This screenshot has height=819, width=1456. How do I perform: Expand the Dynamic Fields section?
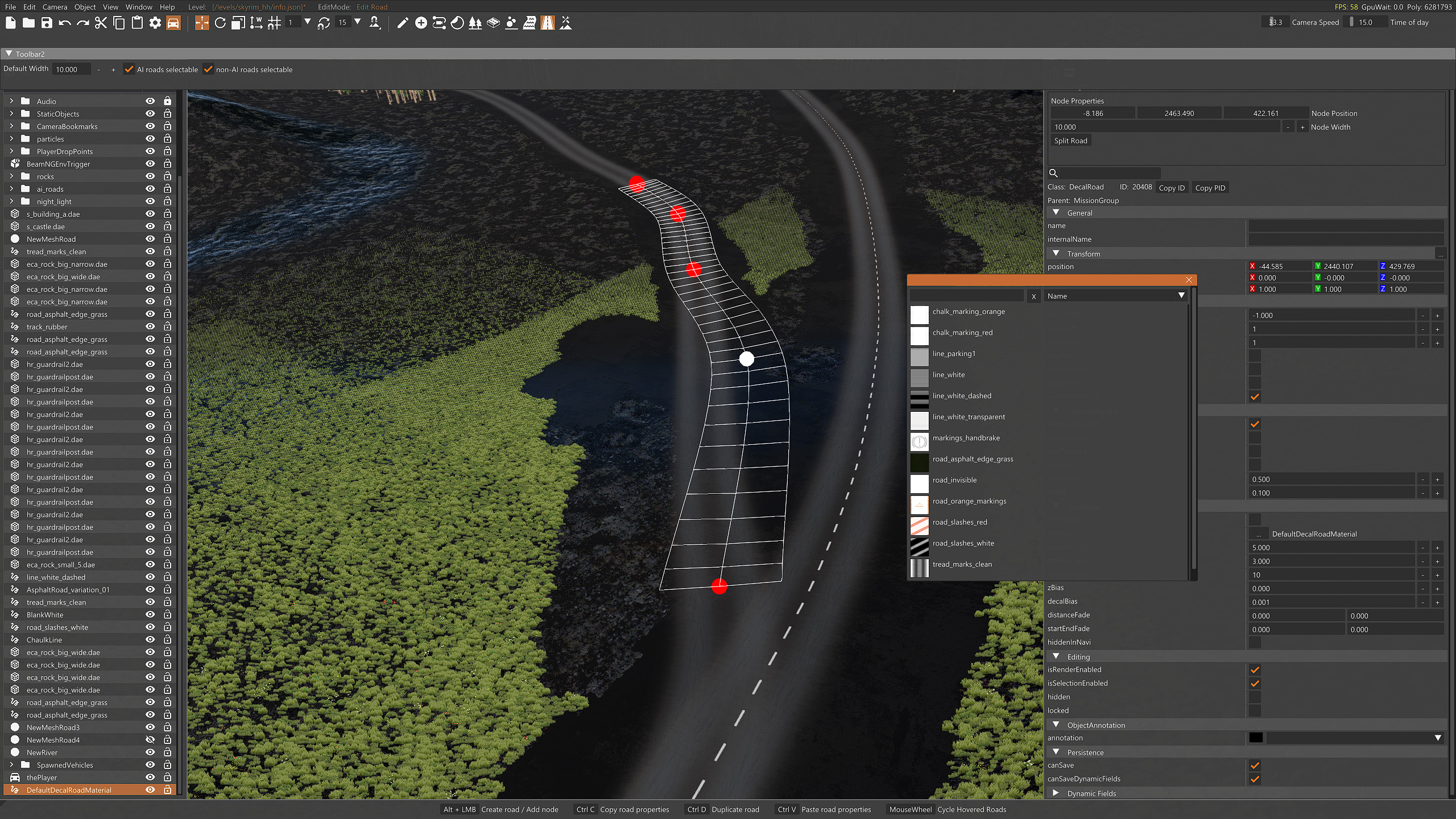tap(1056, 793)
